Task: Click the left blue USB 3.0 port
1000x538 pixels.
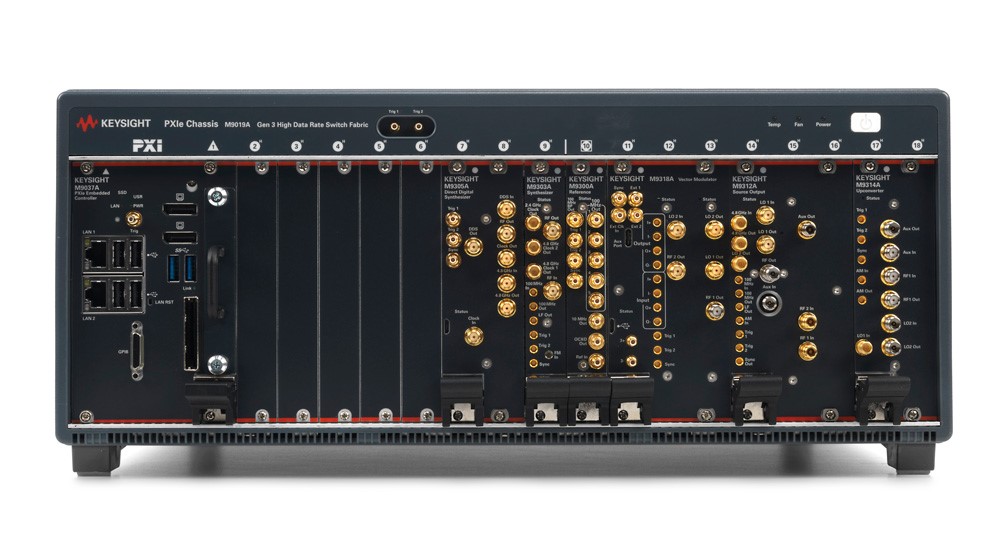Action: pos(176,268)
